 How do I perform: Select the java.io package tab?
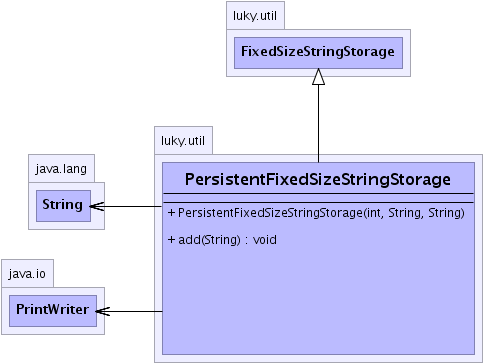coord(27,273)
